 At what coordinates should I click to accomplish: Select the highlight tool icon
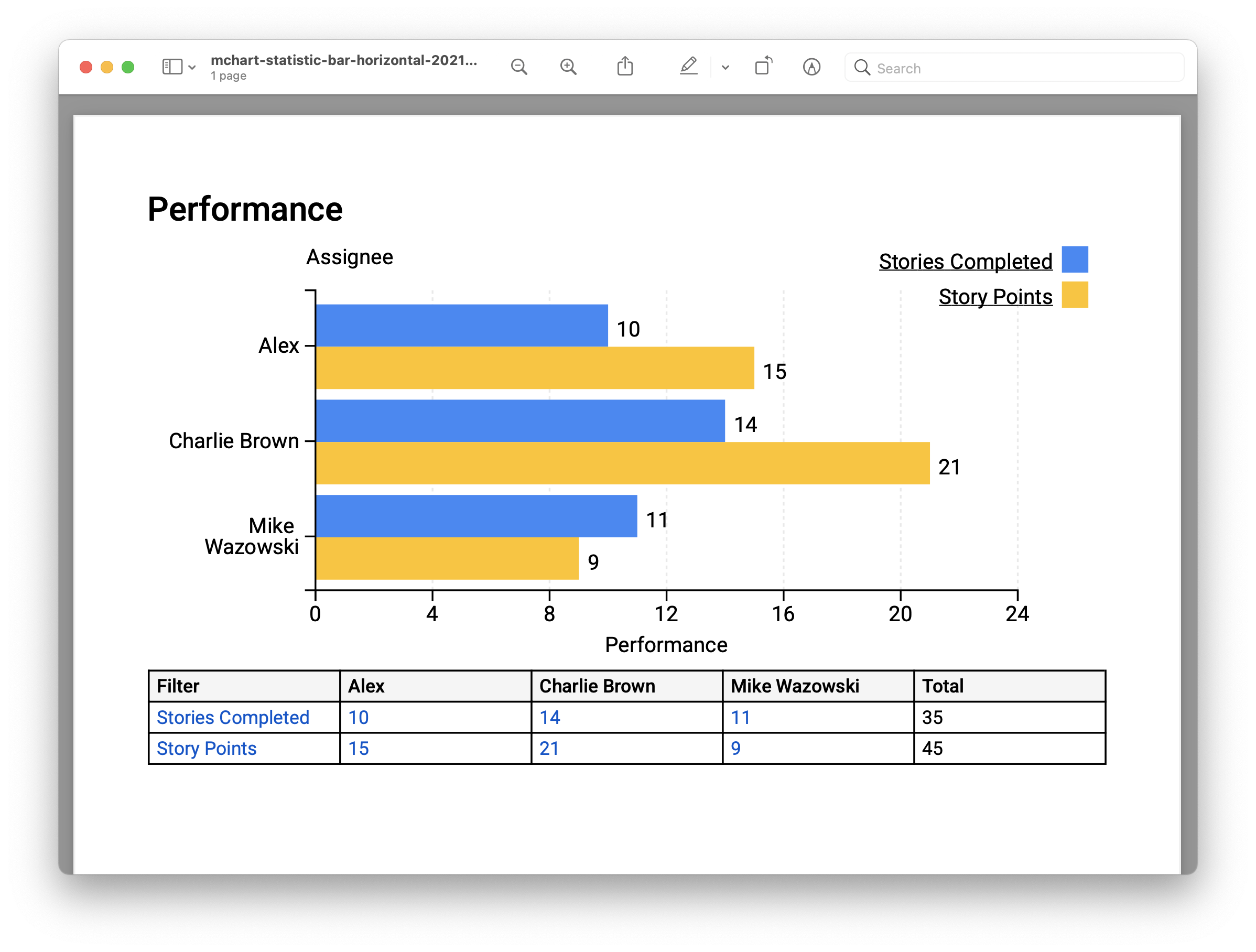811,67
